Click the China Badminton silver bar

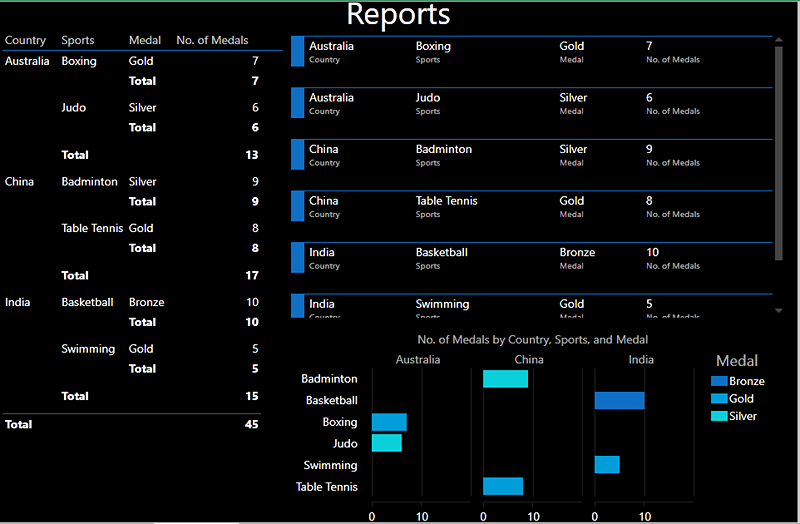(x=505, y=379)
